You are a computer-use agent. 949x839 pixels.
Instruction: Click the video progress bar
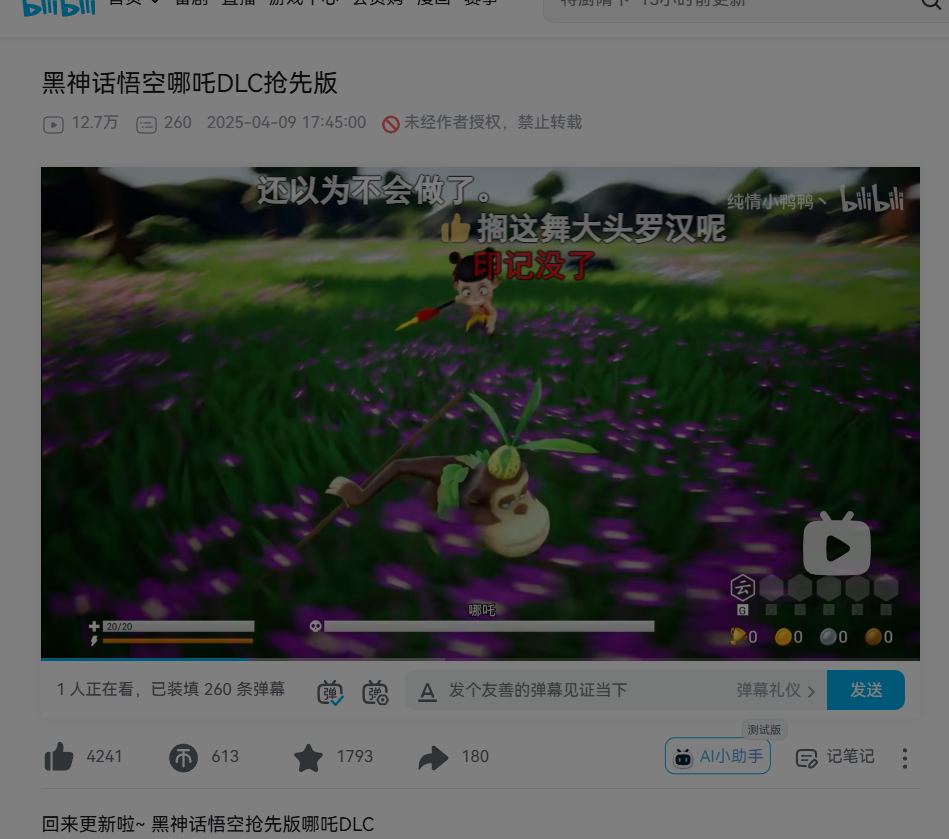[480, 659]
